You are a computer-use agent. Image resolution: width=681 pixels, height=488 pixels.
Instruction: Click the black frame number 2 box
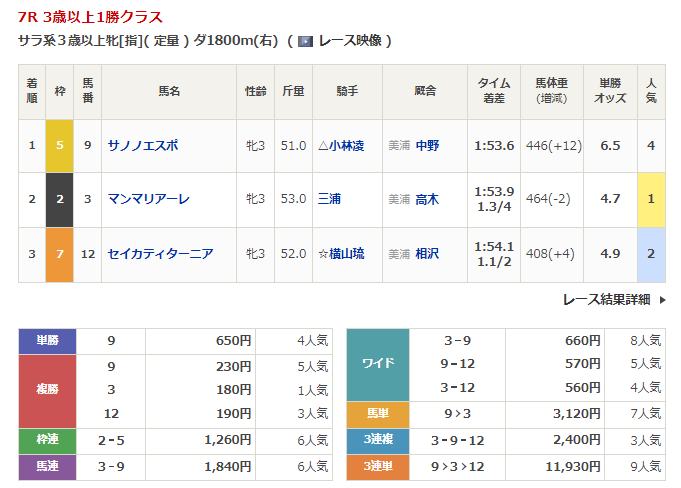coord(60,199)
